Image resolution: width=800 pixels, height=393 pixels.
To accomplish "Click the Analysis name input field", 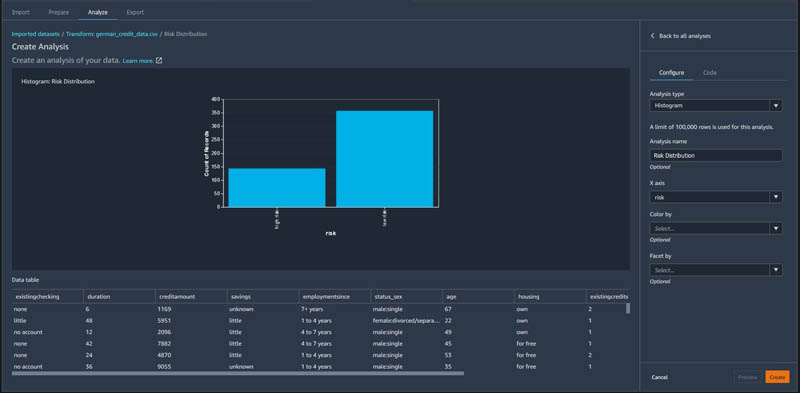I will (x=716, y=156).
